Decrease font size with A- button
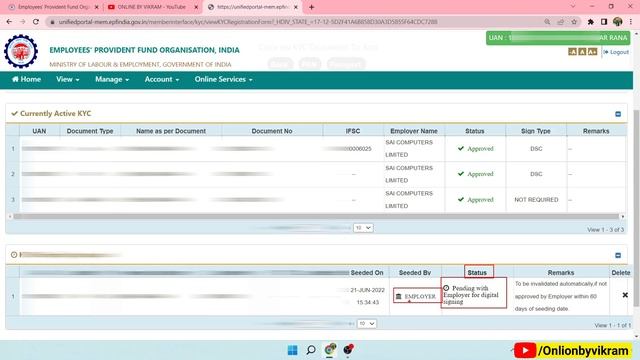 (572, 52)
